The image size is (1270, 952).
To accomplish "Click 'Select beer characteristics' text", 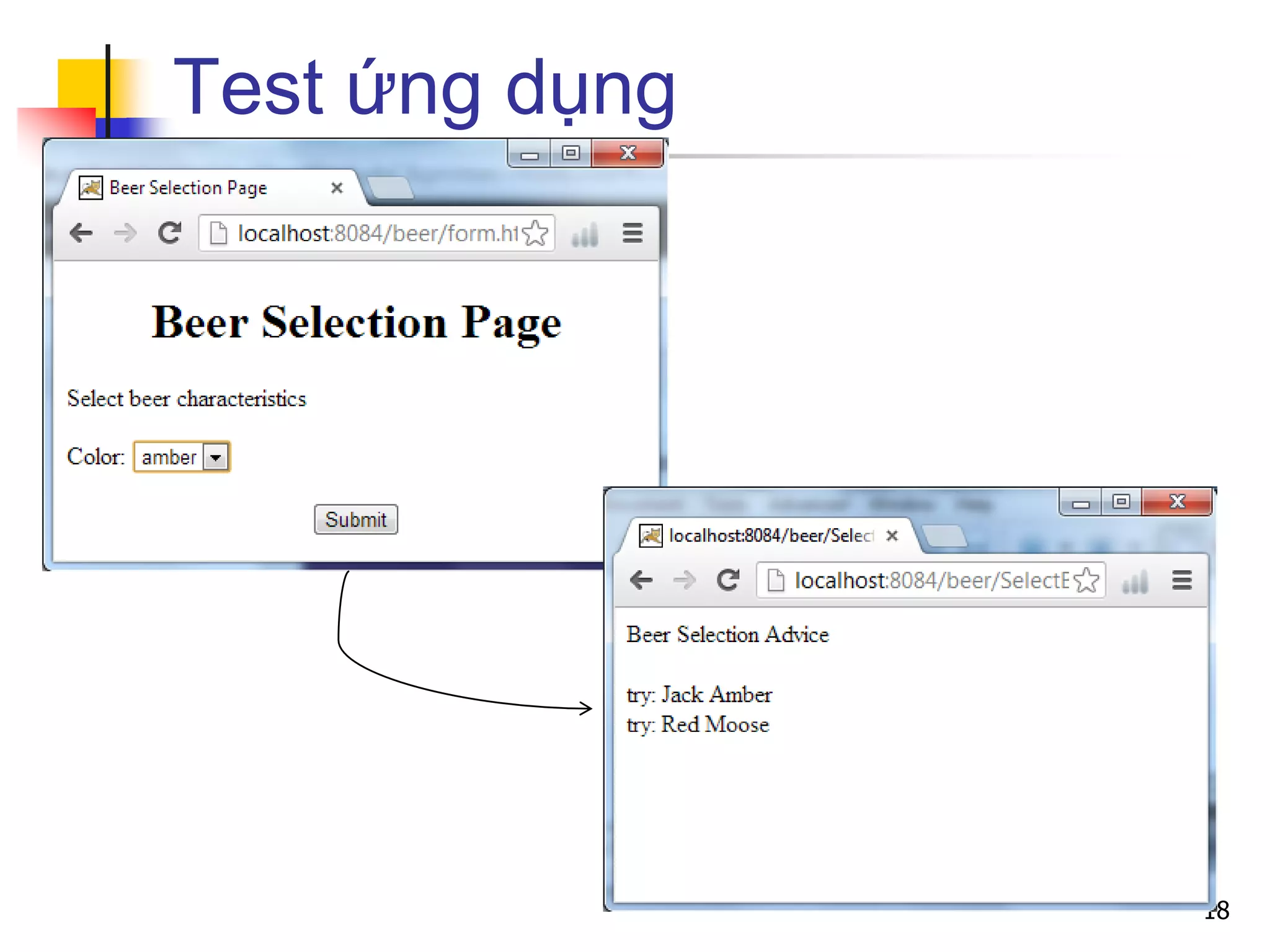I will pyautogui.click(x=187, y=399).
